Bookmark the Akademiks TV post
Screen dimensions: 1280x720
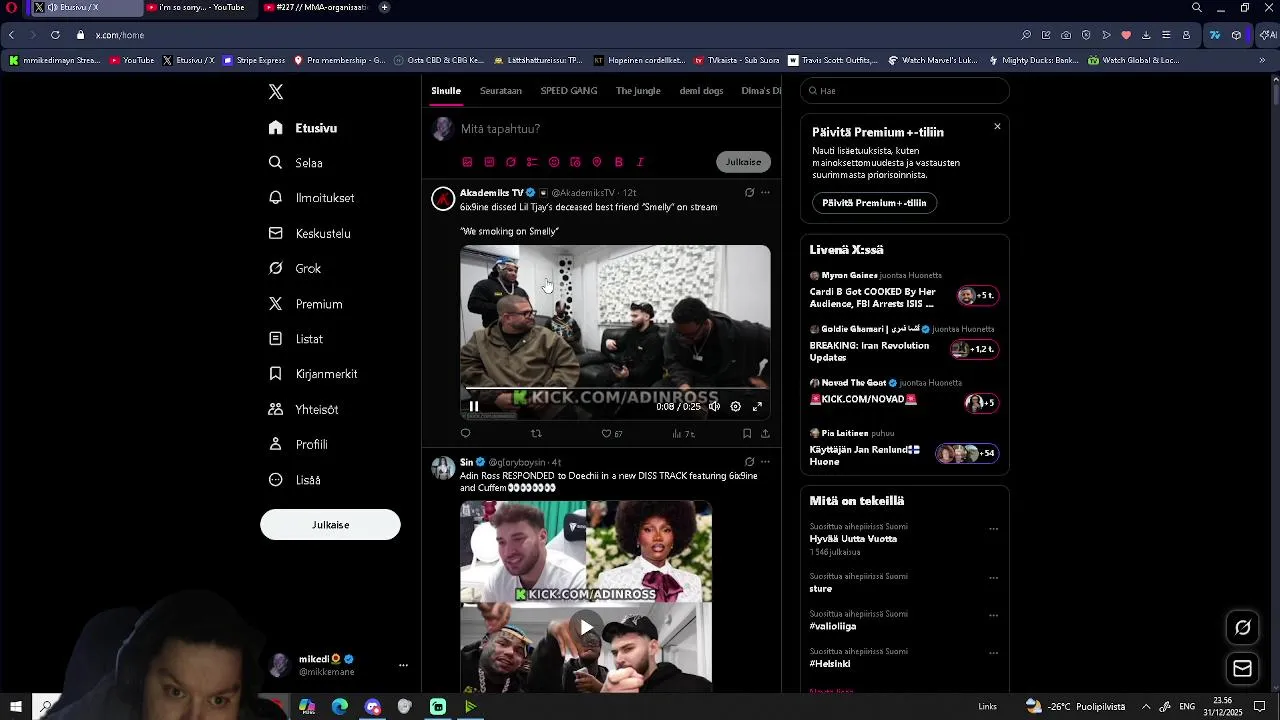[747, 433]
